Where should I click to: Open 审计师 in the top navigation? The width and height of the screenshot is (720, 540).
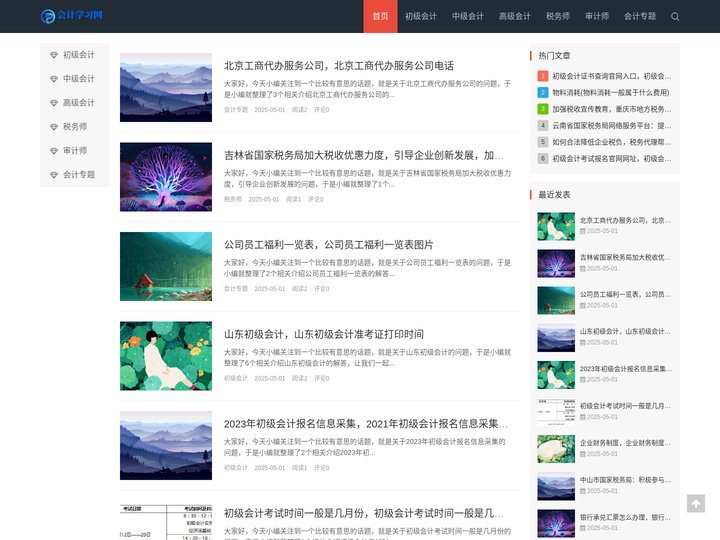[x=597, y=16]
